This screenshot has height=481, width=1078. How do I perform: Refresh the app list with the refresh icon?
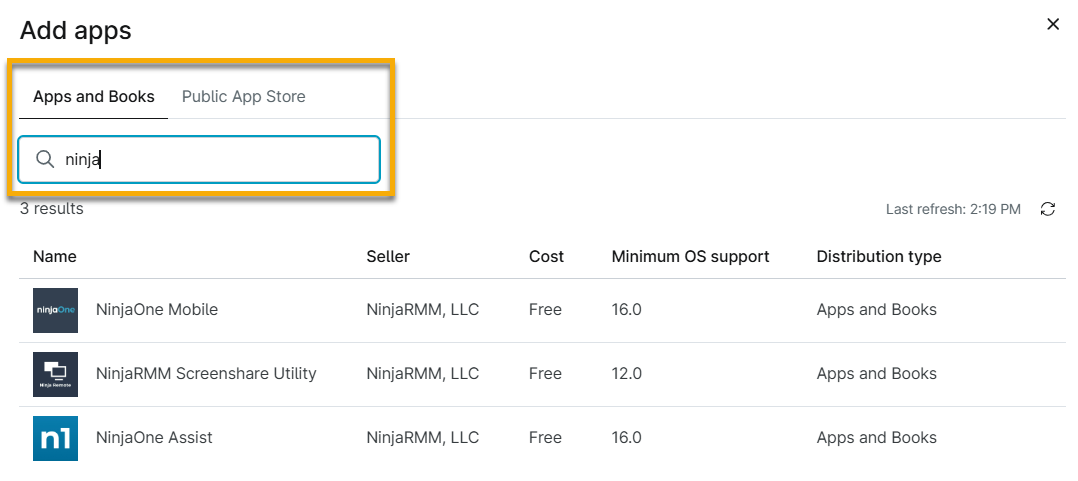tap(1048, 209)
